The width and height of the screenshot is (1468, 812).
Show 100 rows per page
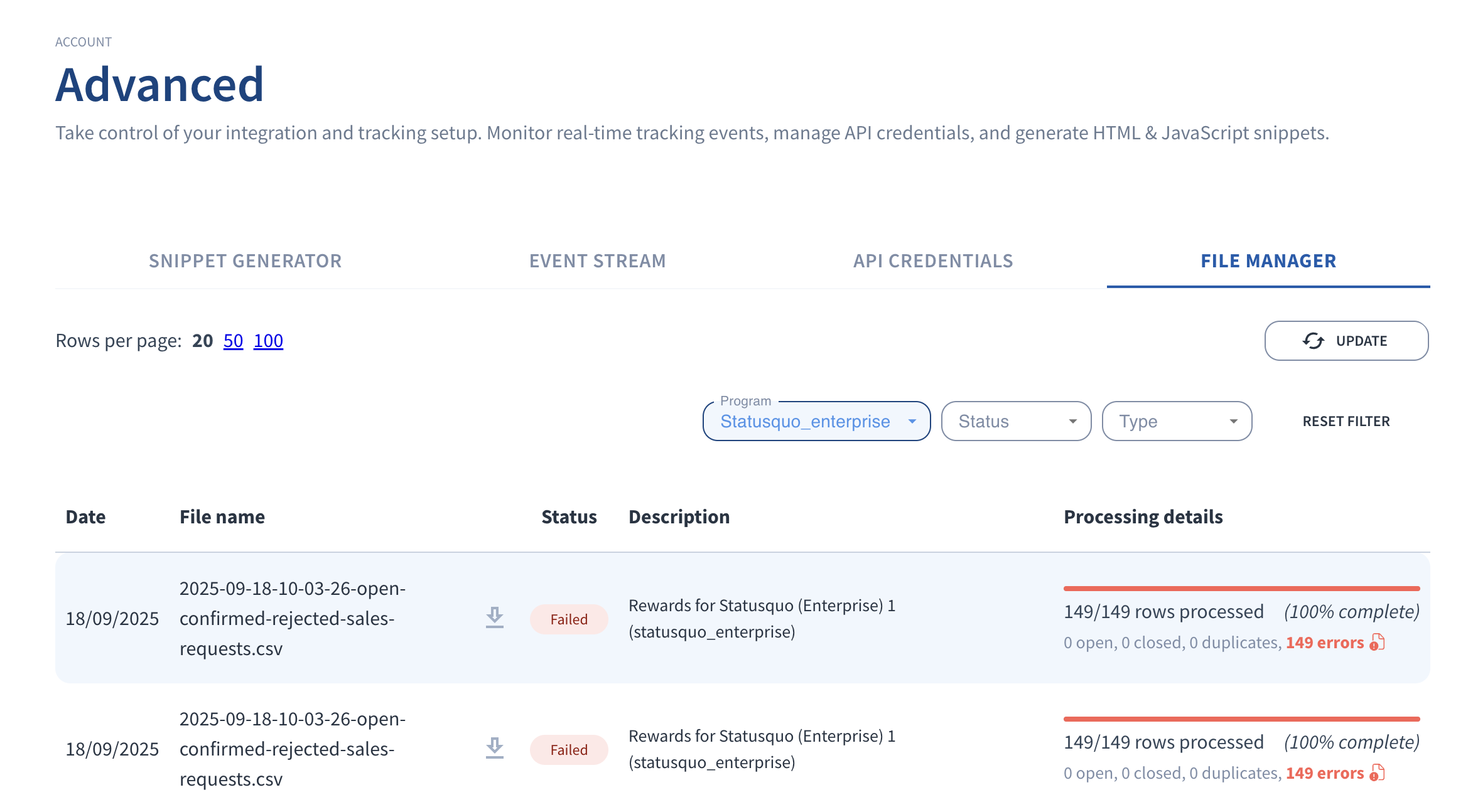[x=268, y=341]
